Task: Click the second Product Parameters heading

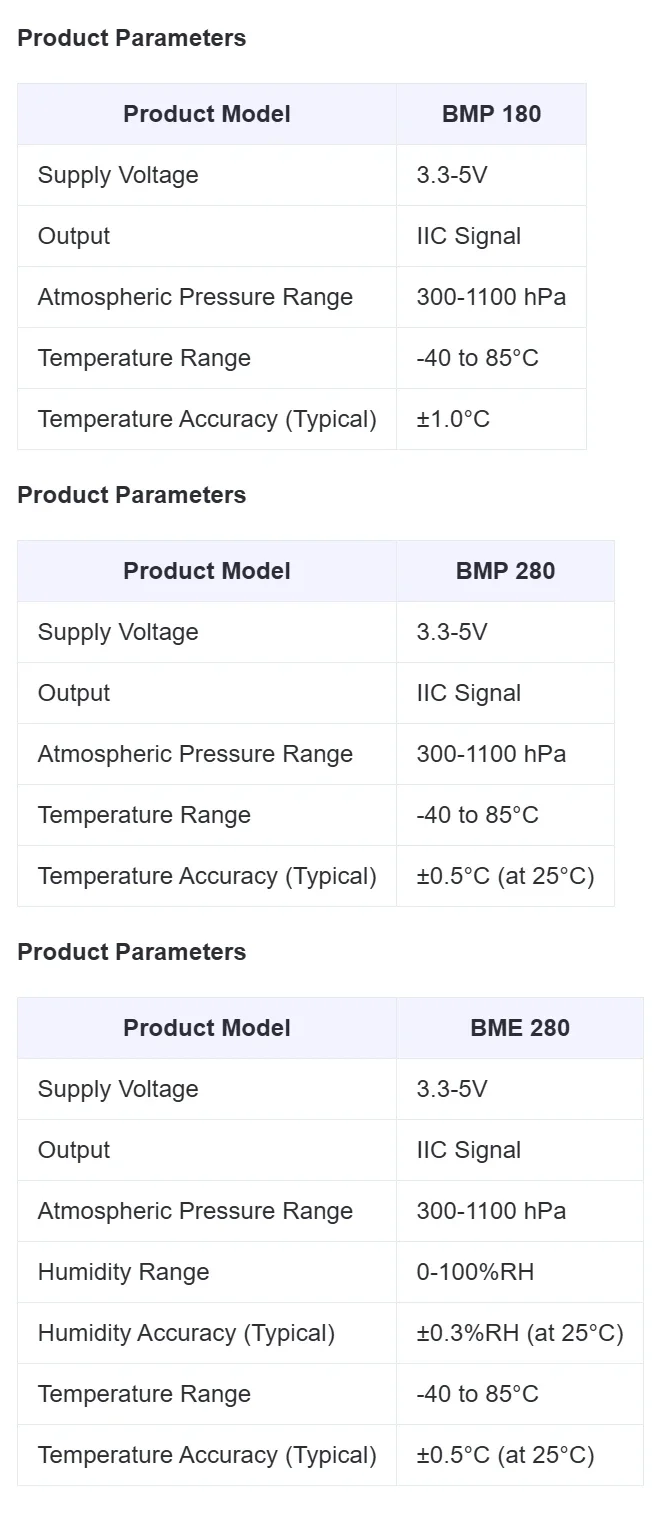Action: [132, 495]
